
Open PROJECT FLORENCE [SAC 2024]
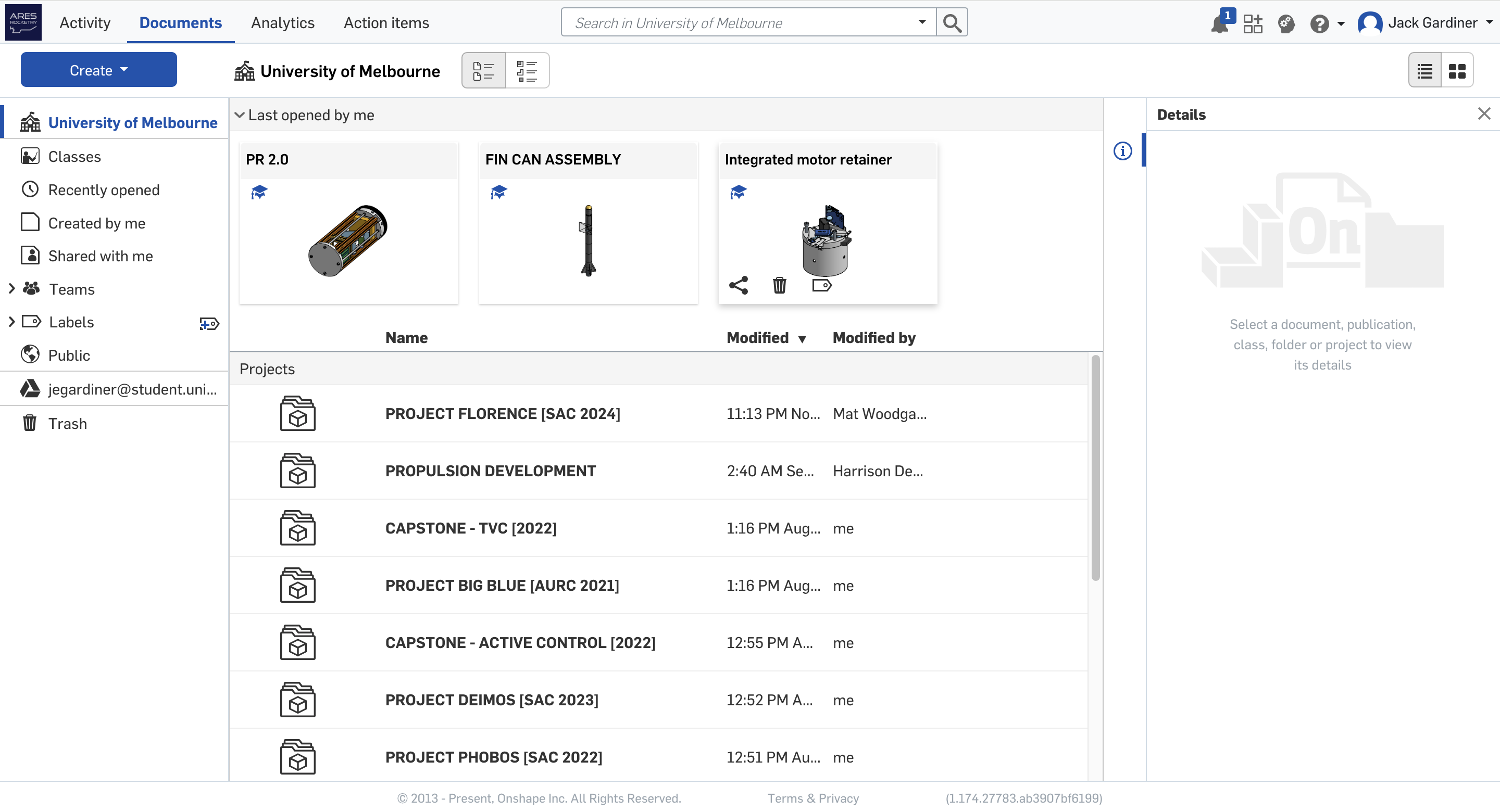(x=503, y=413)
